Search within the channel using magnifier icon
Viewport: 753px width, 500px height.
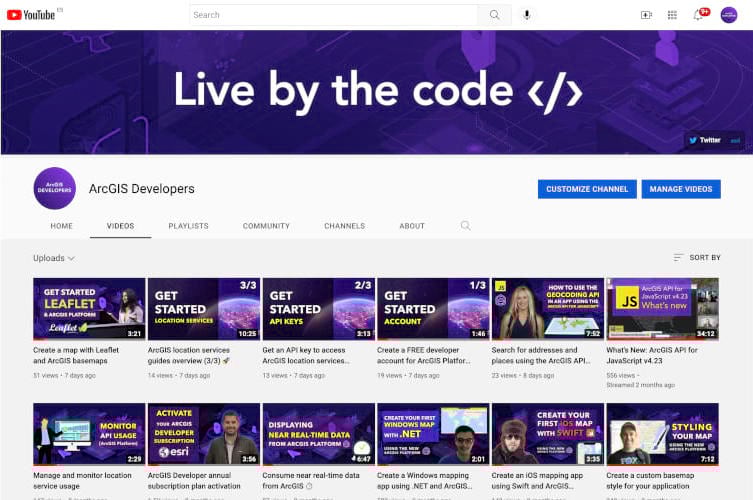click(465, 225)
